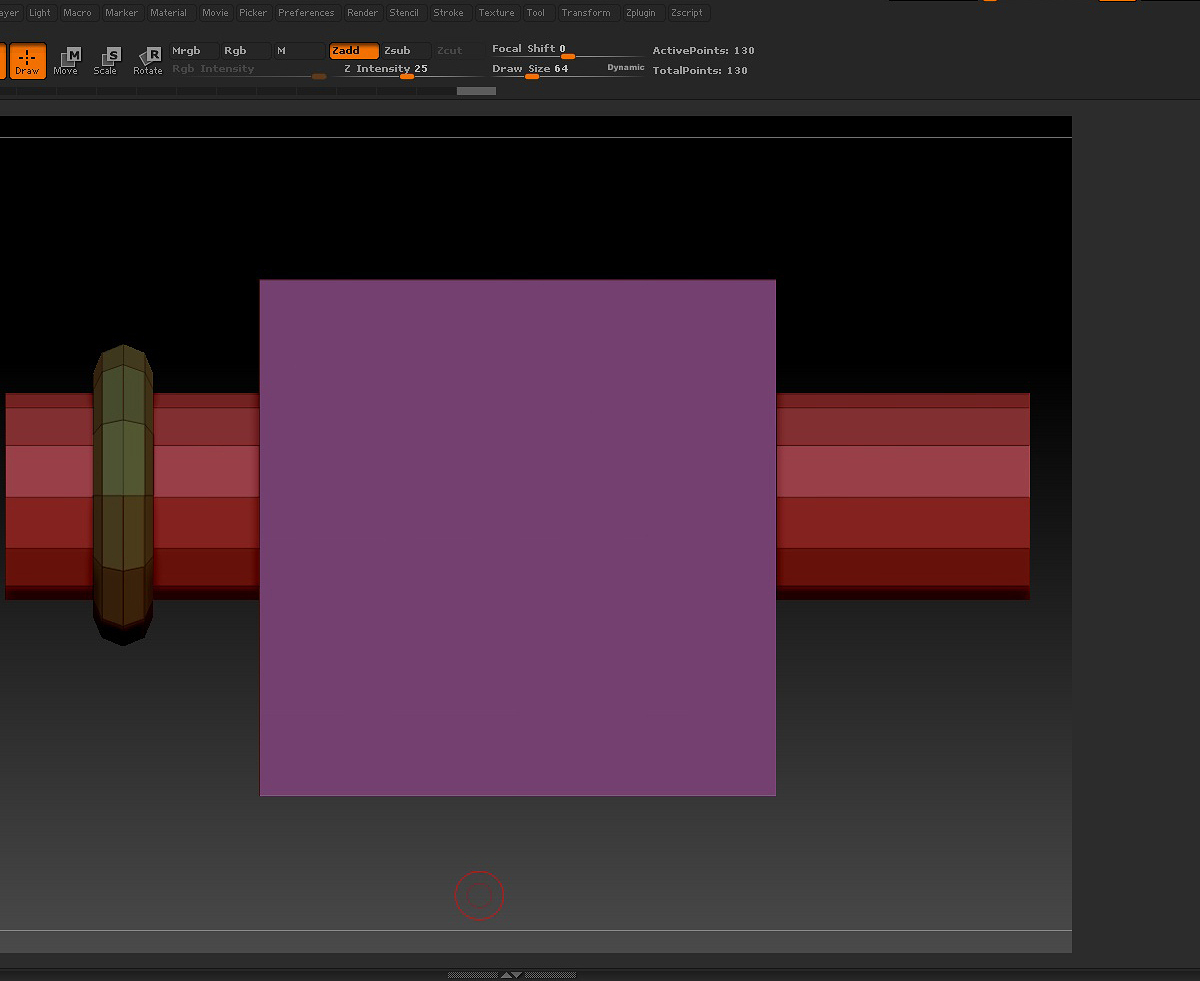The image size is (1200, 981).
Task: Expand the bottom tray divider arrows
Action: [511, 974]
